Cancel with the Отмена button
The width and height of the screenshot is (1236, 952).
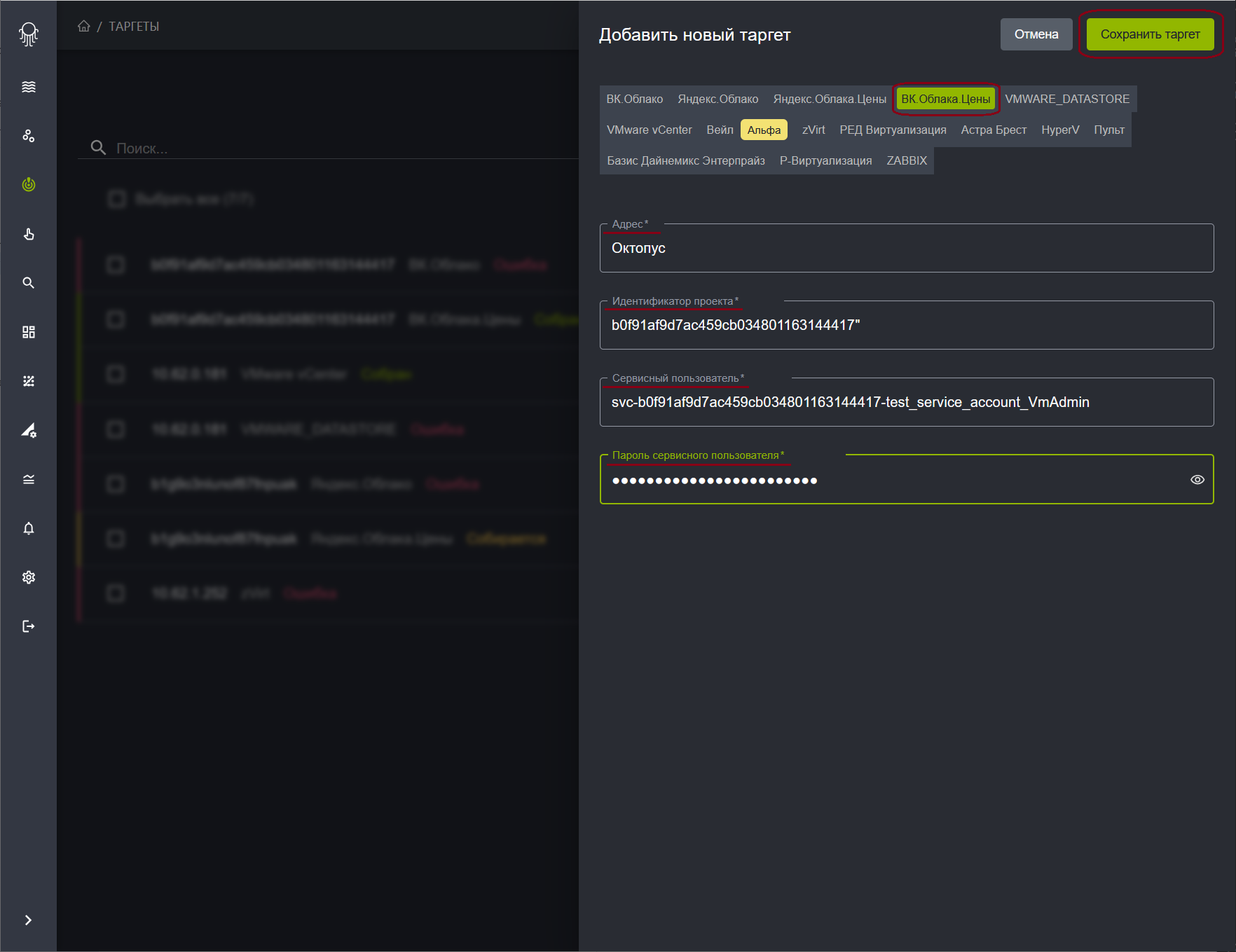tap(1036, 34)
